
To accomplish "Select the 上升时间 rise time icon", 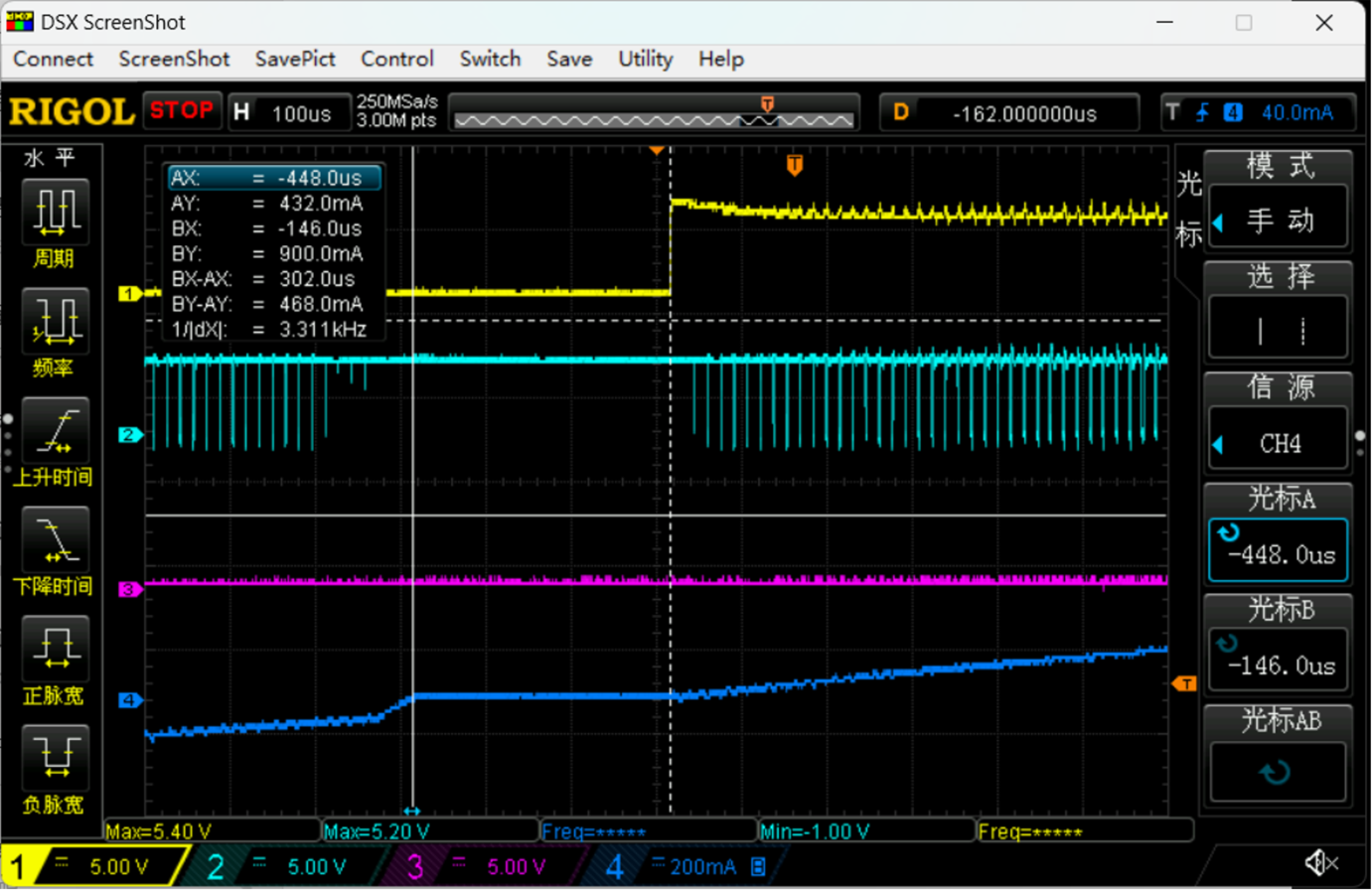I will point(56,430).
